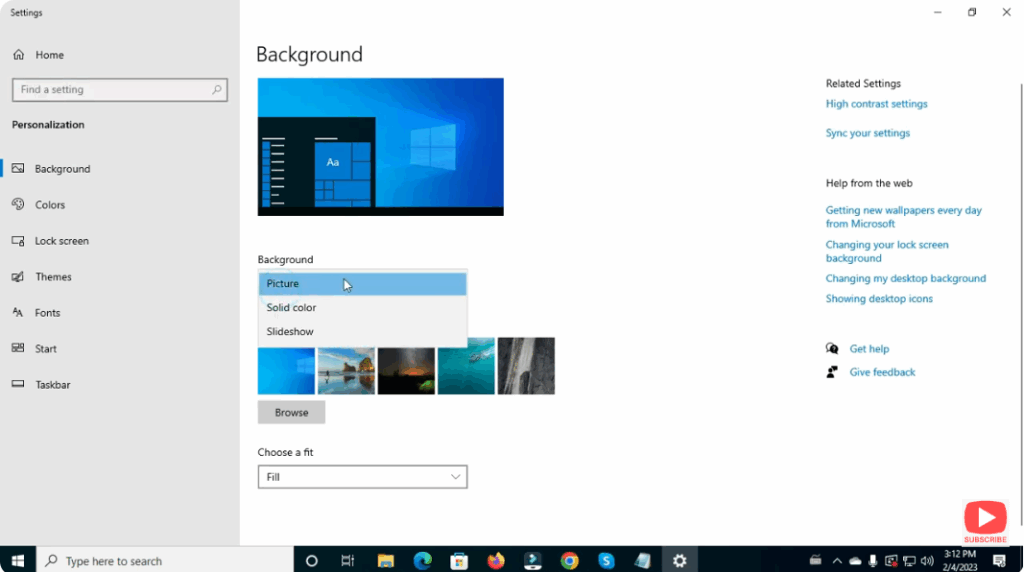Viewport: 1024px width, 572px height.
Task: Click the Lock screen icon in sidebar
Action: tap(18, 240)
